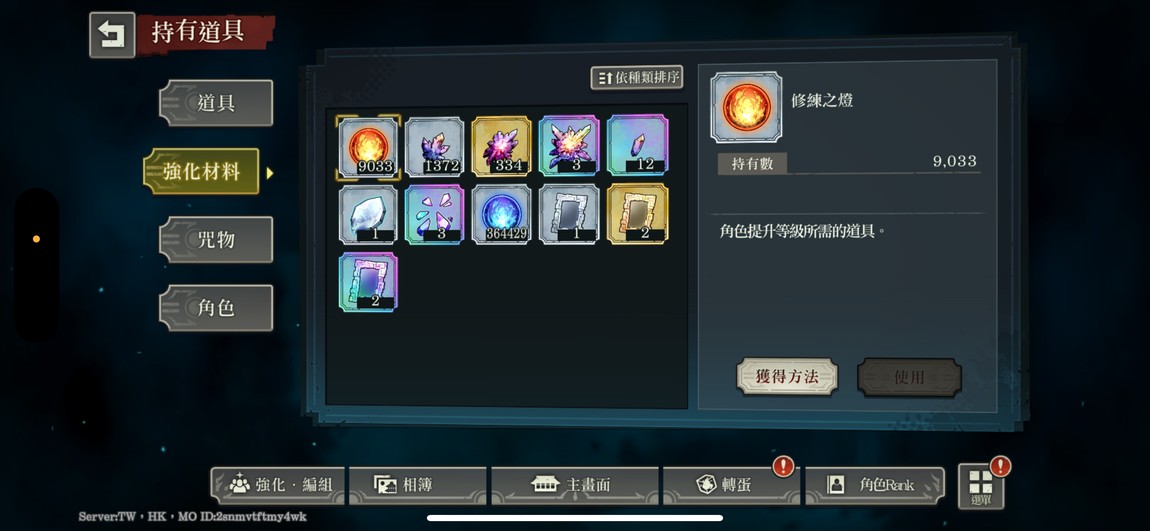Select the blue flame orb item with 364429
Image resolution: width=1150 pixels, height=531 pixels.
click(502, 214)
